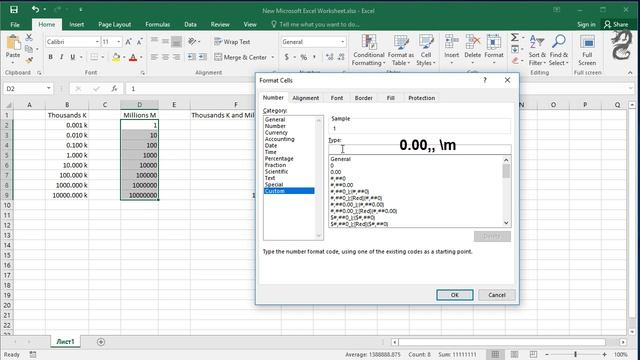Viewport: 640px width, 360px height.
Task: Open the General number format dropdown
Action: coord(342,42)
